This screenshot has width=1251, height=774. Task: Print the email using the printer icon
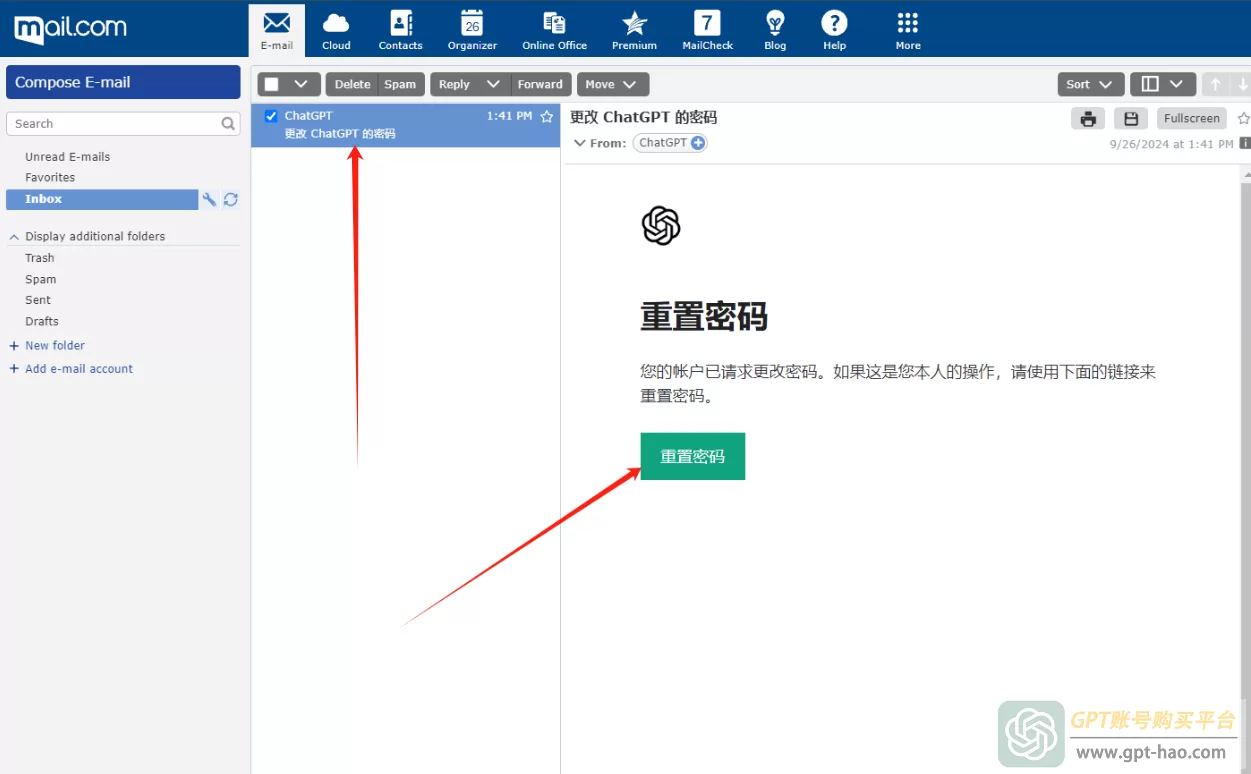click(1088, 119)
